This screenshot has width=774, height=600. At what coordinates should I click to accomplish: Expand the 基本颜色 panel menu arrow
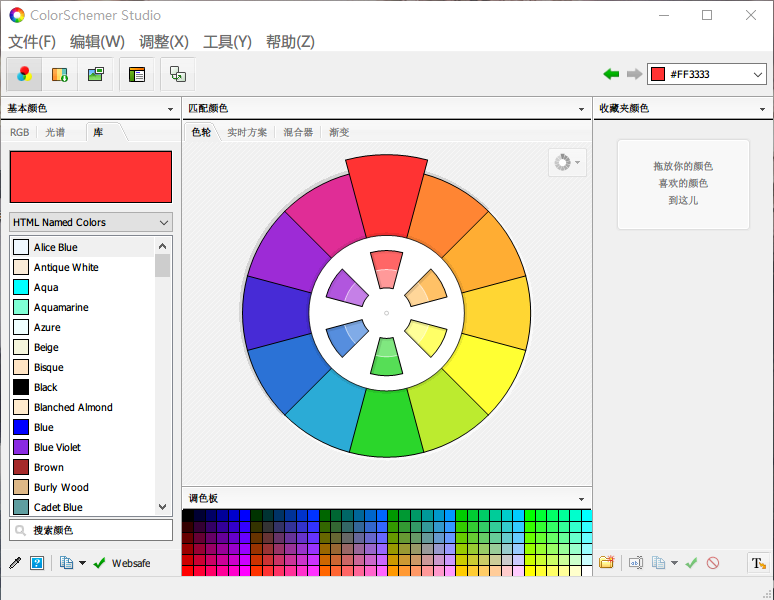point(170,109)
